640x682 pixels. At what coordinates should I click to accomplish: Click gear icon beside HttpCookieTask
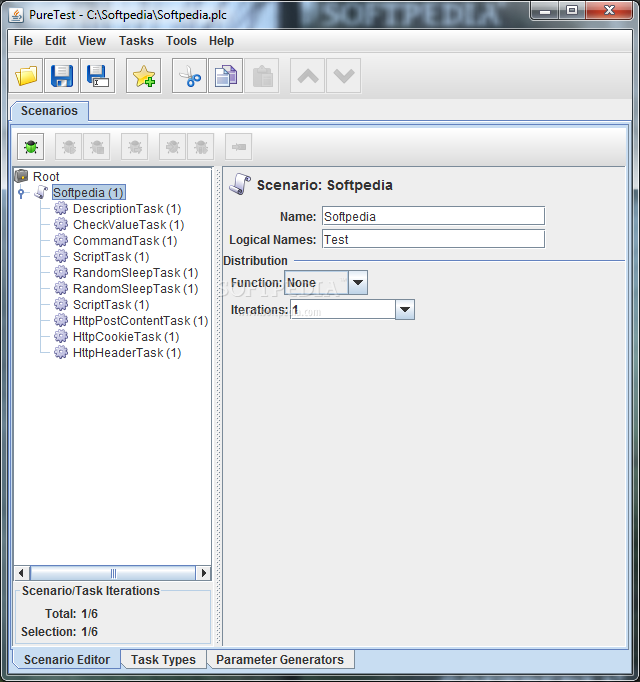pyautogui.click(x=61, y=336)
